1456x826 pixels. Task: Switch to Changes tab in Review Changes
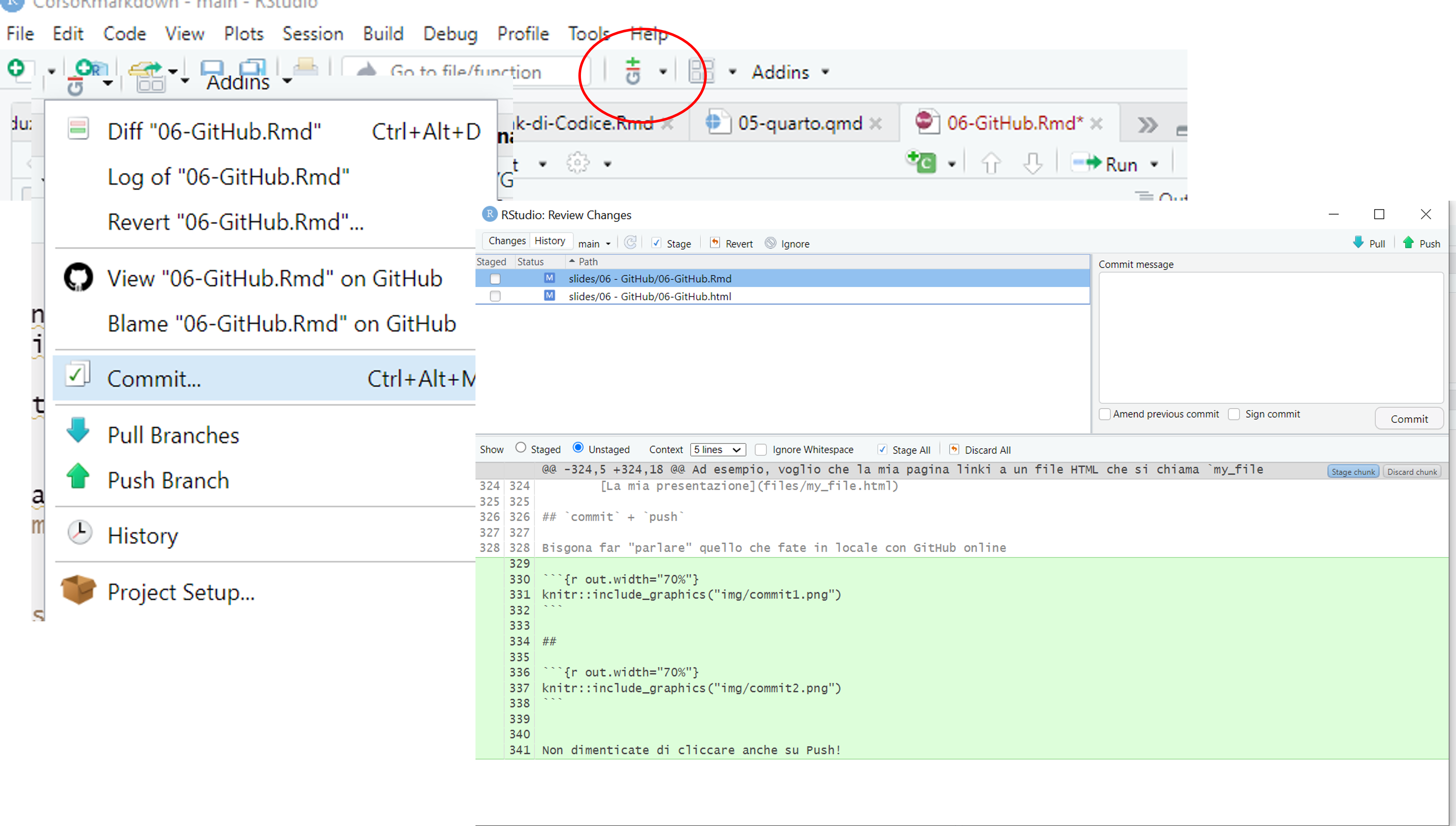tap(507, 241)
